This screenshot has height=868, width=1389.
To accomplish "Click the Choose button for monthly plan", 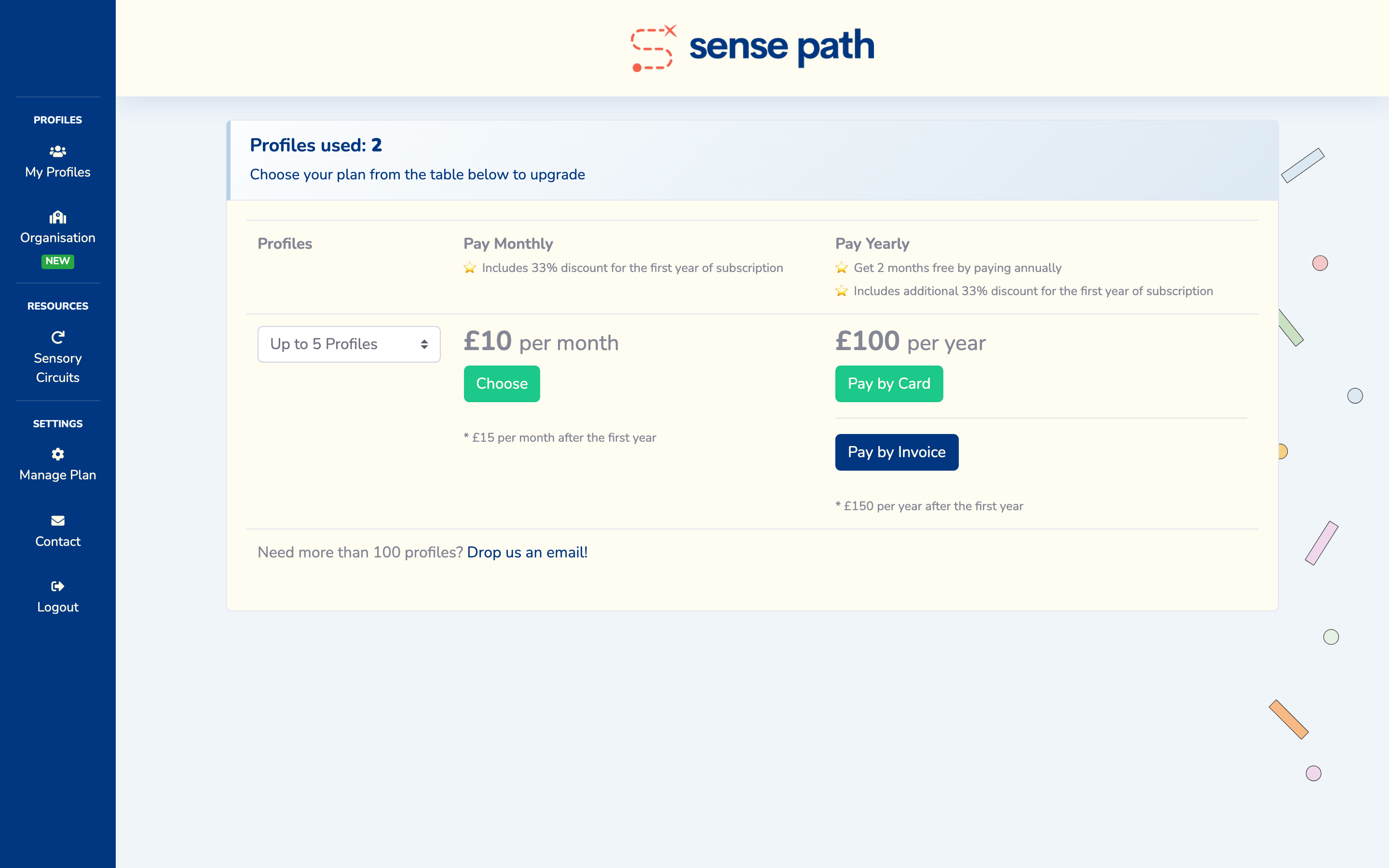I will pos(501,383).
